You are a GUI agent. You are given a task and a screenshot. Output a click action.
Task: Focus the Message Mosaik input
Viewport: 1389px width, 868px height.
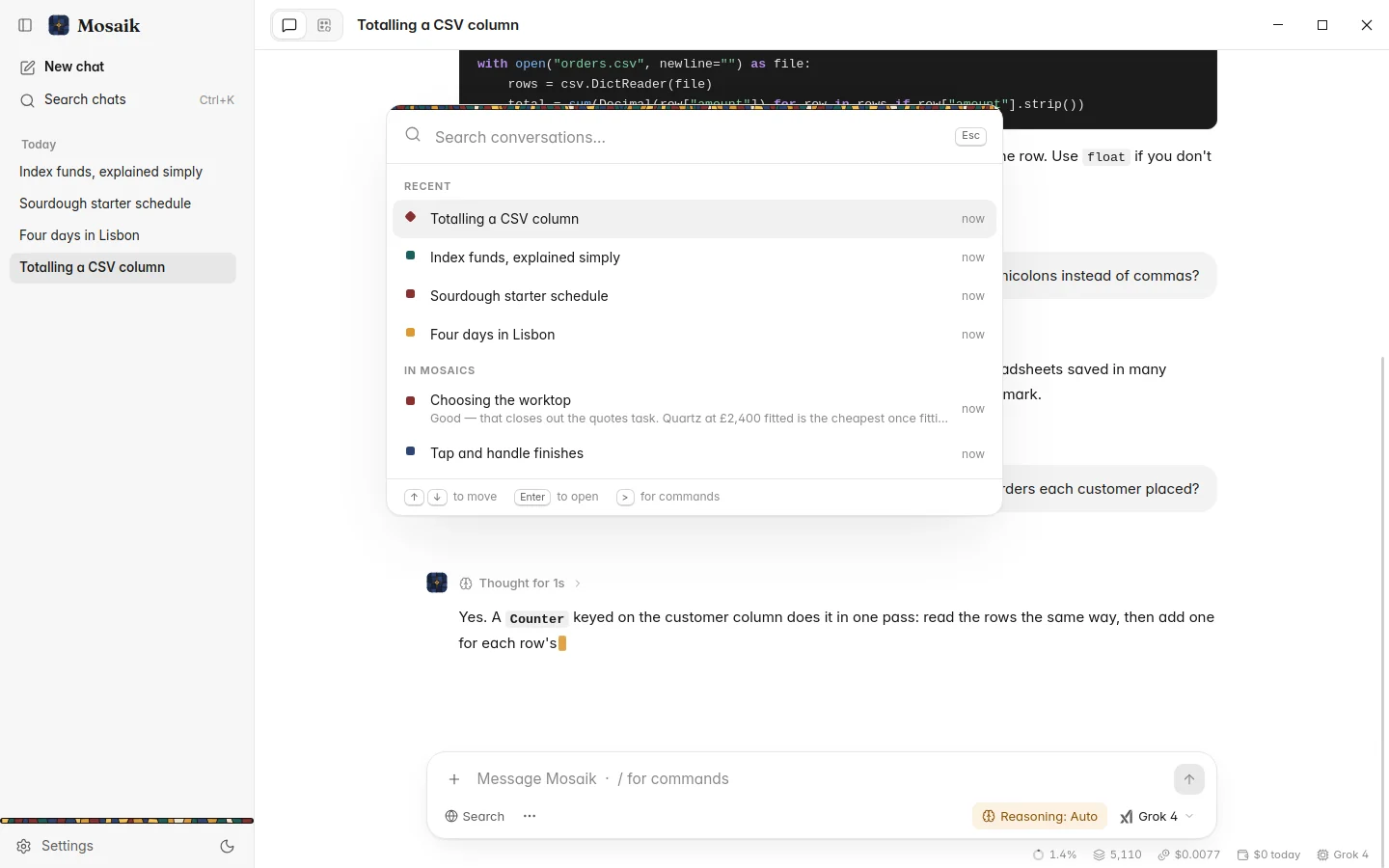point(820,779)
